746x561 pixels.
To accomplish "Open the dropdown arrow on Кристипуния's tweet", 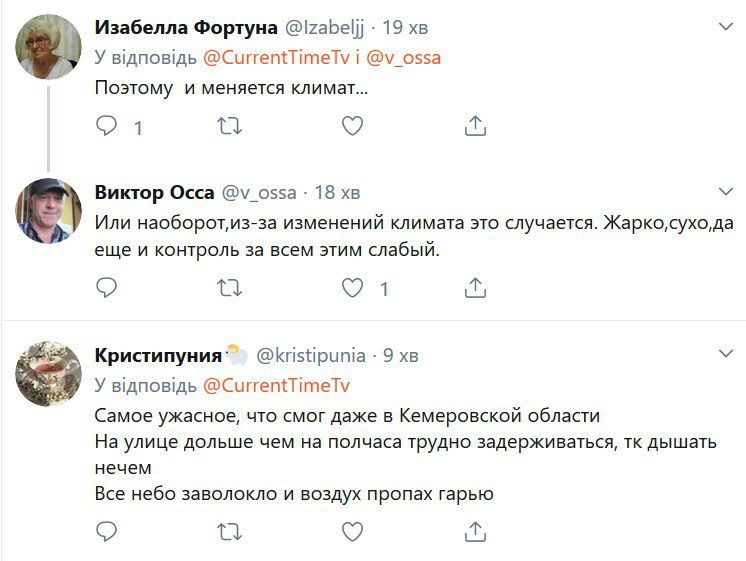I will click(727, 355).
